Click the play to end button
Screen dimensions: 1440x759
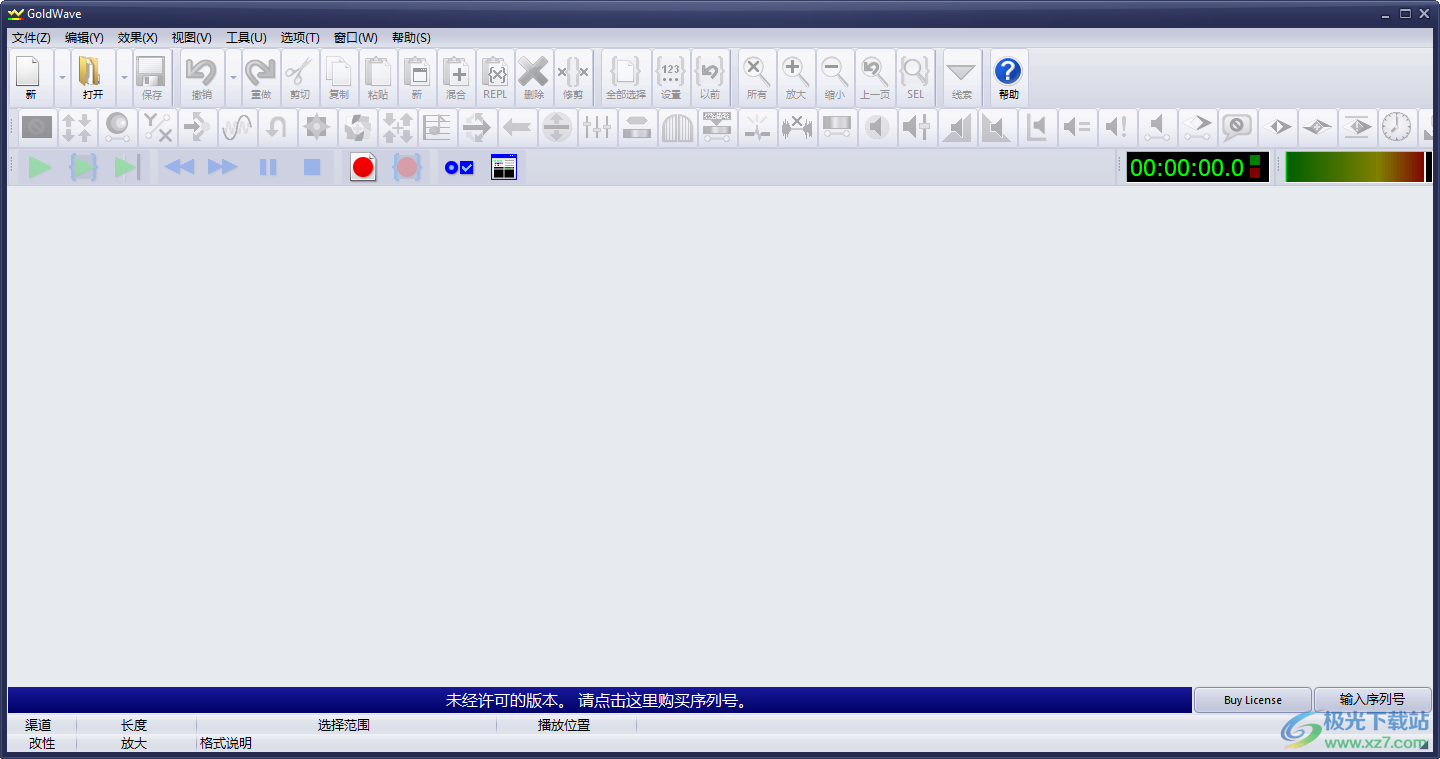(127, 167)
